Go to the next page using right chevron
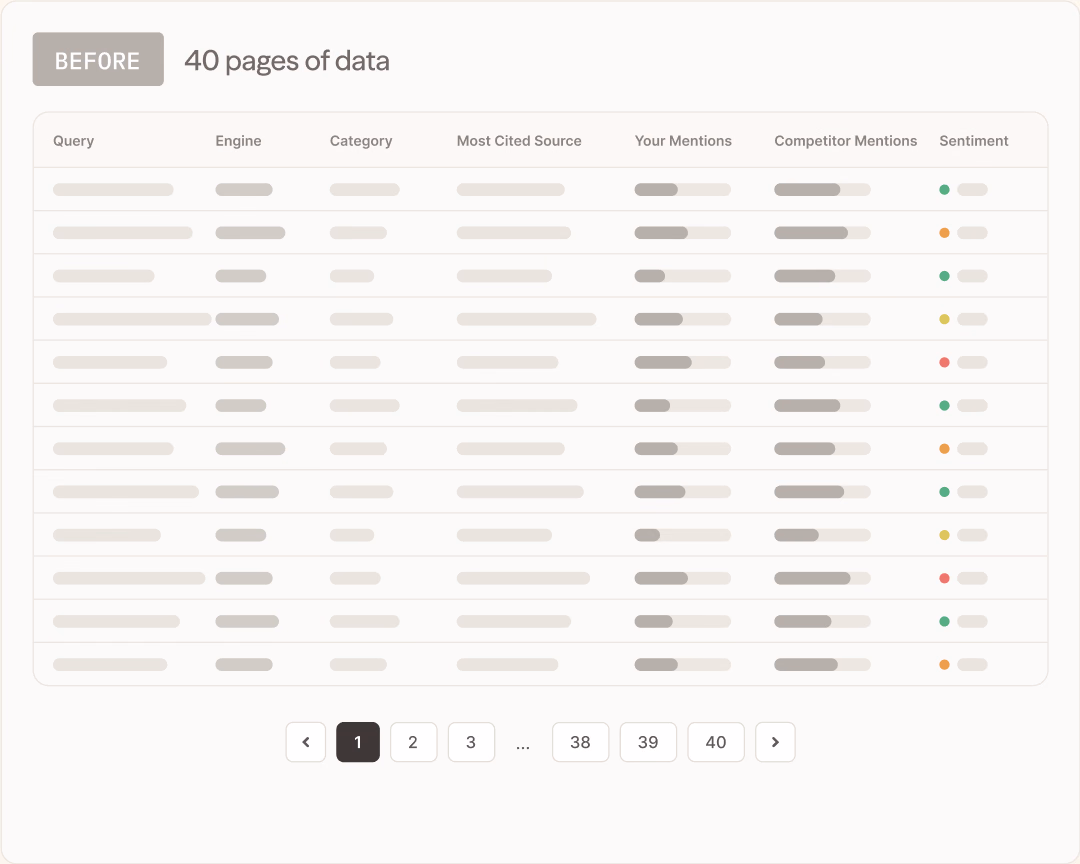1080x864 pixels. [775, 742]
